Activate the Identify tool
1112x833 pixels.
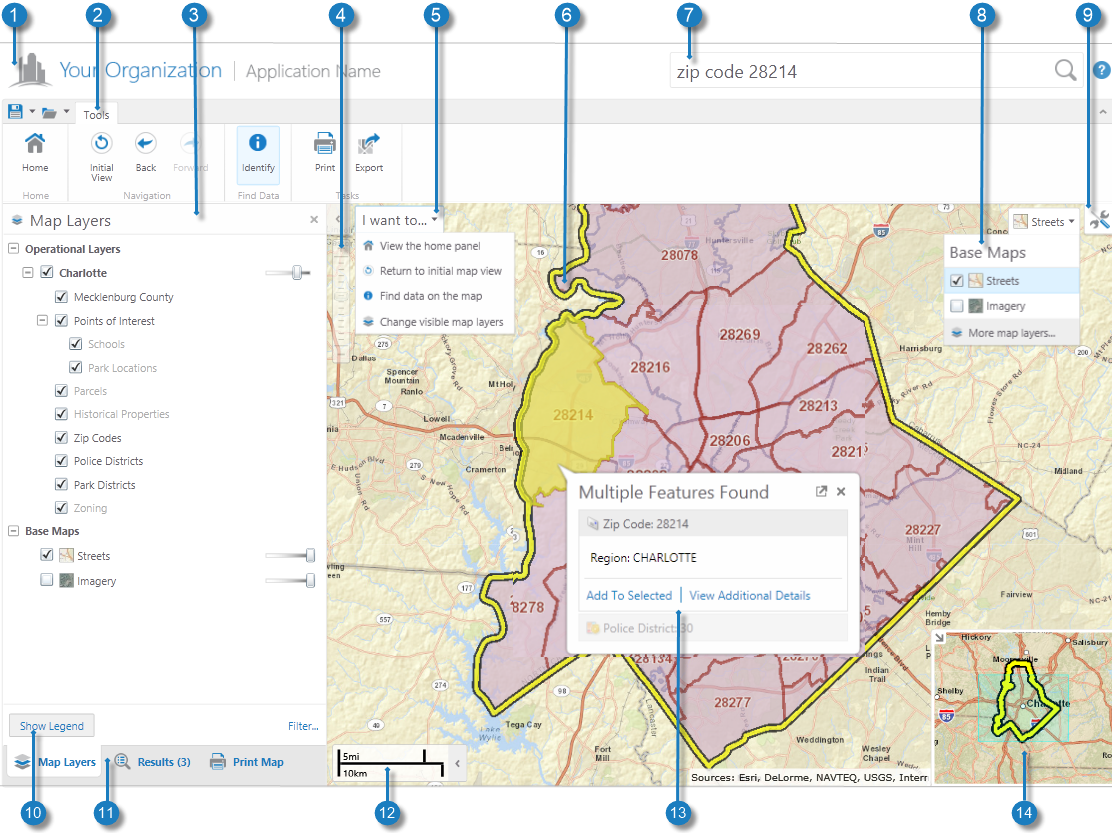coord(257,144)
